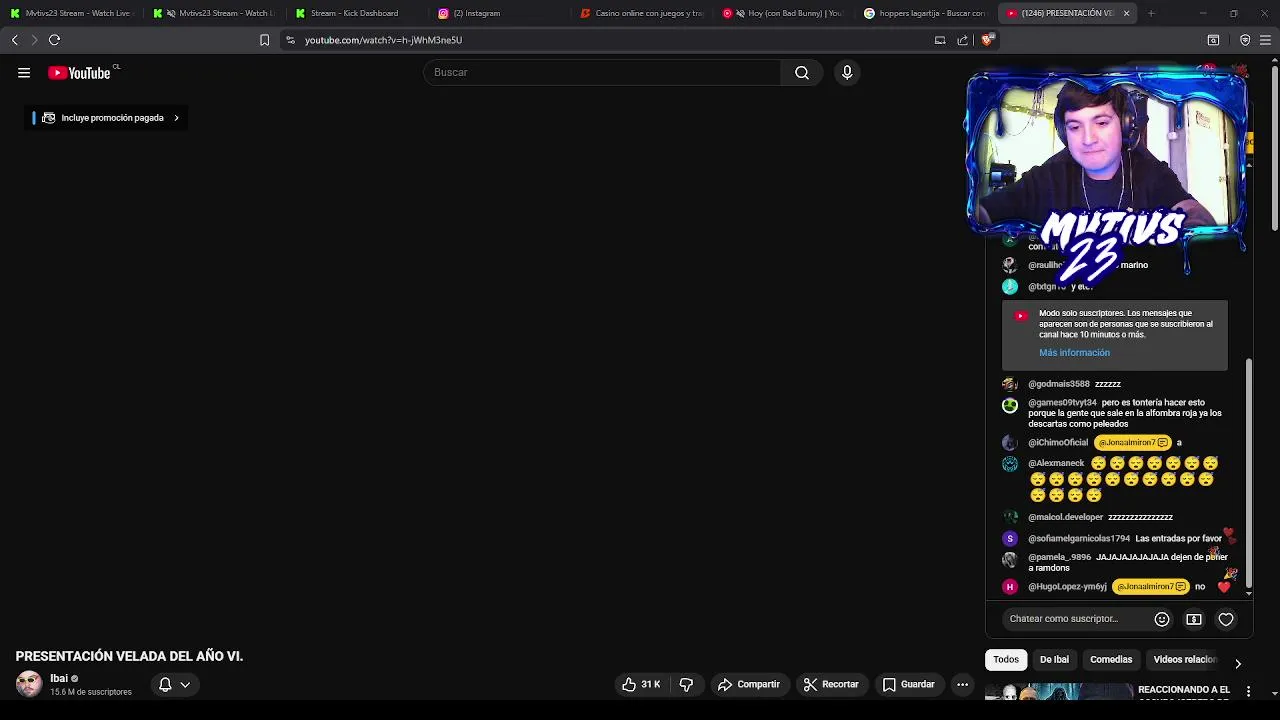
Task: Select the Videos relacionados filter chip
Action: click(1185, 660)
